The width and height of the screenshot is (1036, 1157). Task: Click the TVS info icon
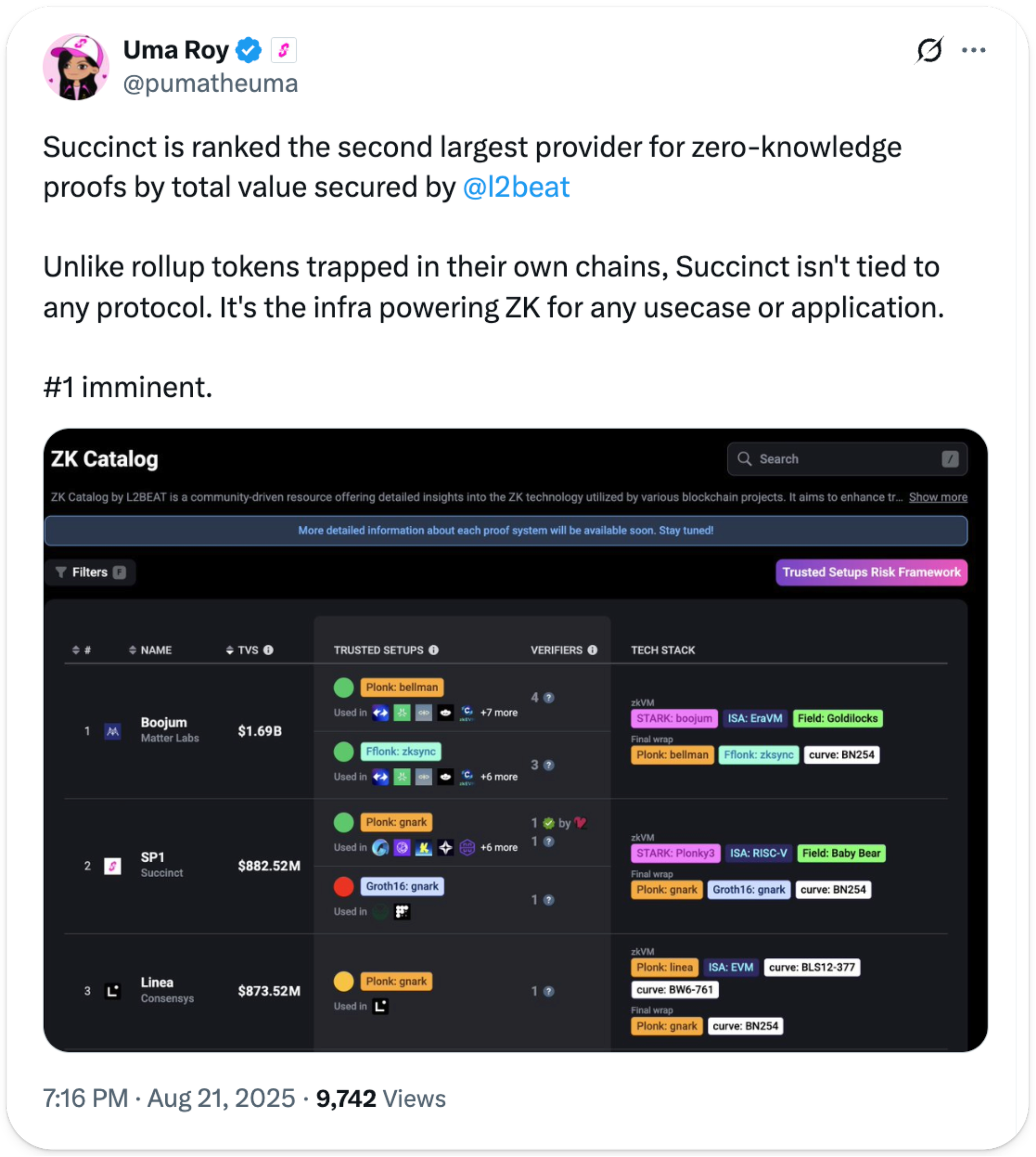tap(269, 650)
